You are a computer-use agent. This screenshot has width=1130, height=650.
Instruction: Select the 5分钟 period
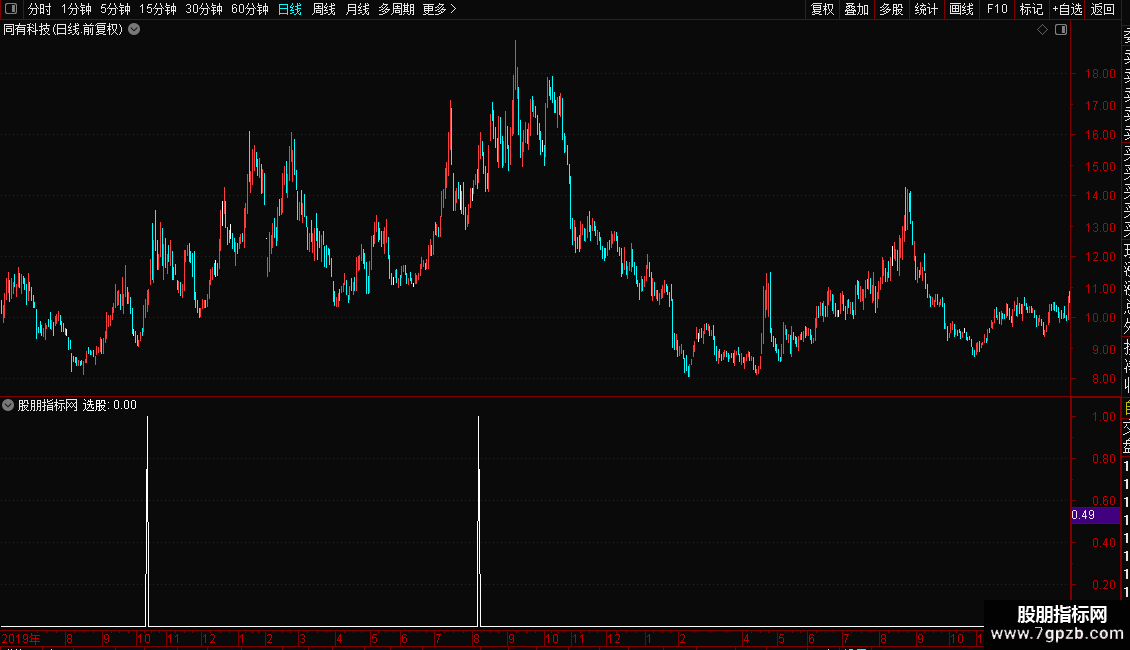pyautogui.click(x=115, y=9)
